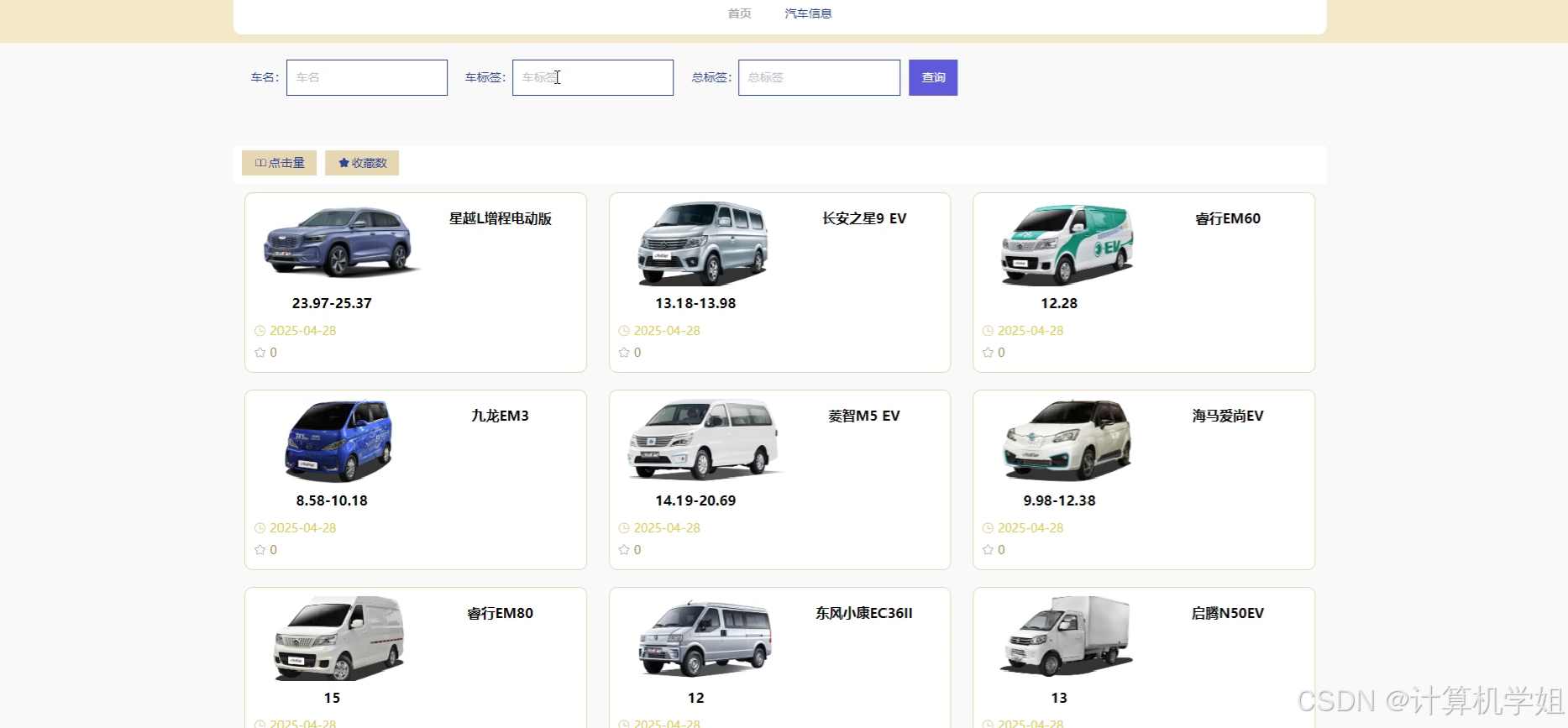
Task: Sort cars by 点击量 button
Action: (x=279, y=163)
